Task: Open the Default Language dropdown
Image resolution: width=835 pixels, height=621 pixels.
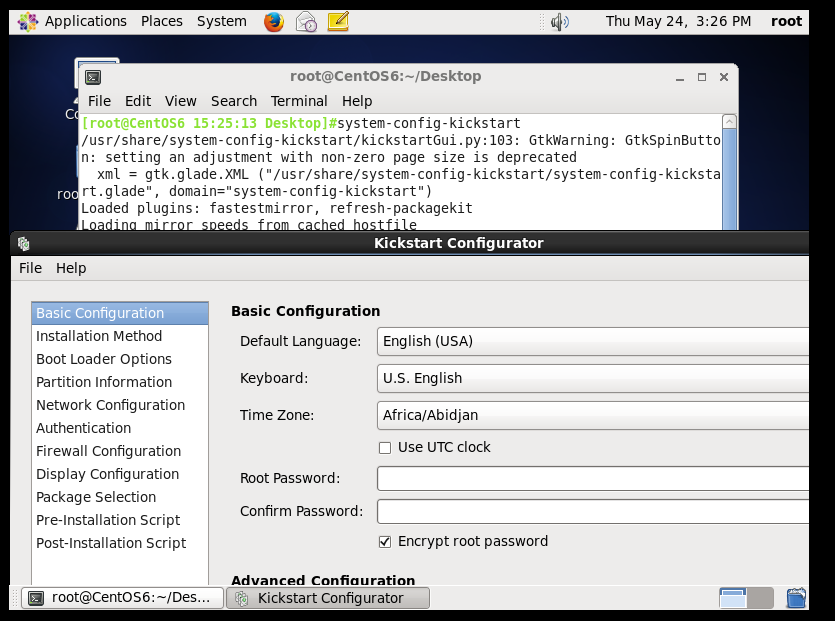Action: [593, 341]
